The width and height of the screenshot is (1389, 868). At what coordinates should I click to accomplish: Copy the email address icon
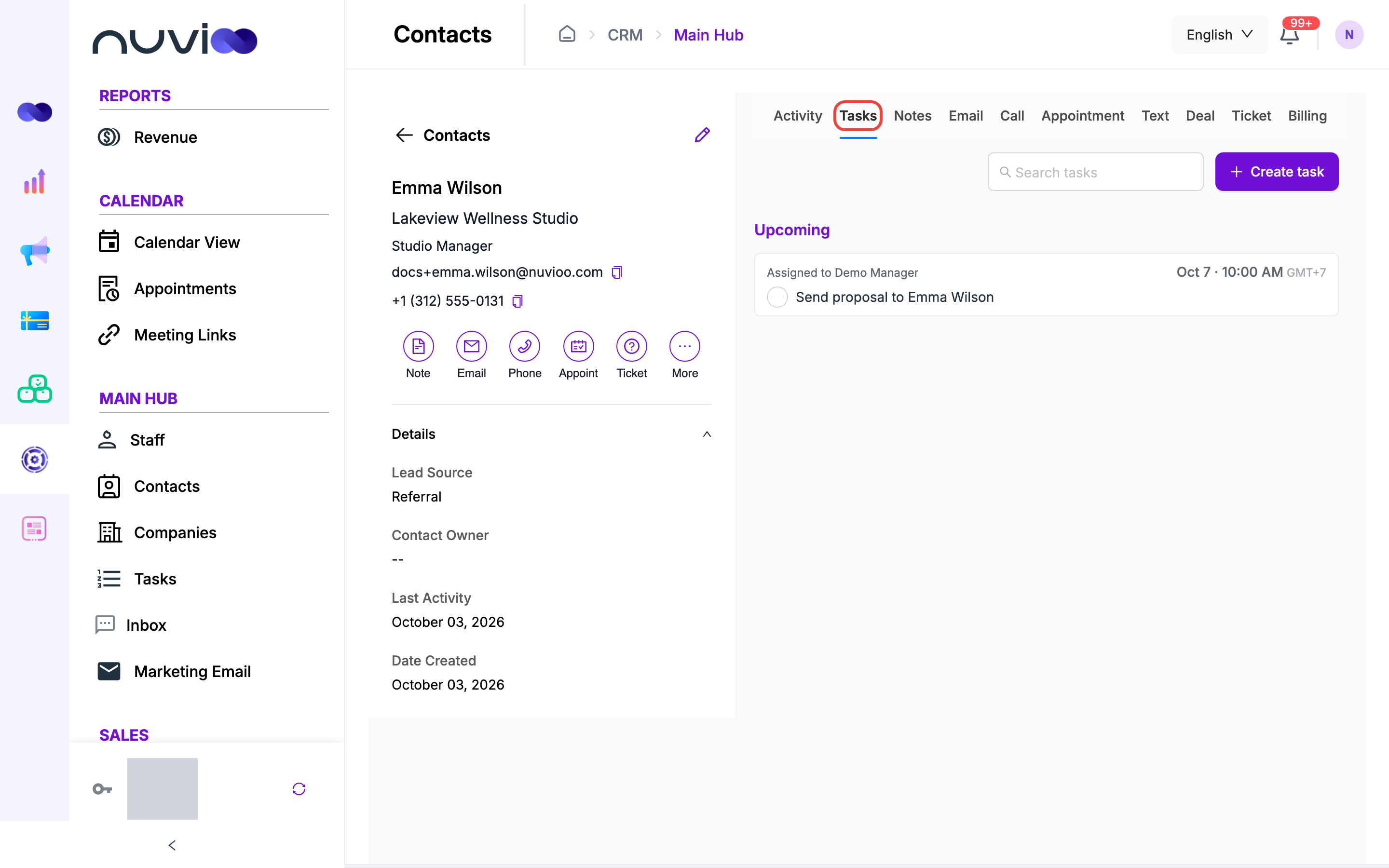pos(617,272)
